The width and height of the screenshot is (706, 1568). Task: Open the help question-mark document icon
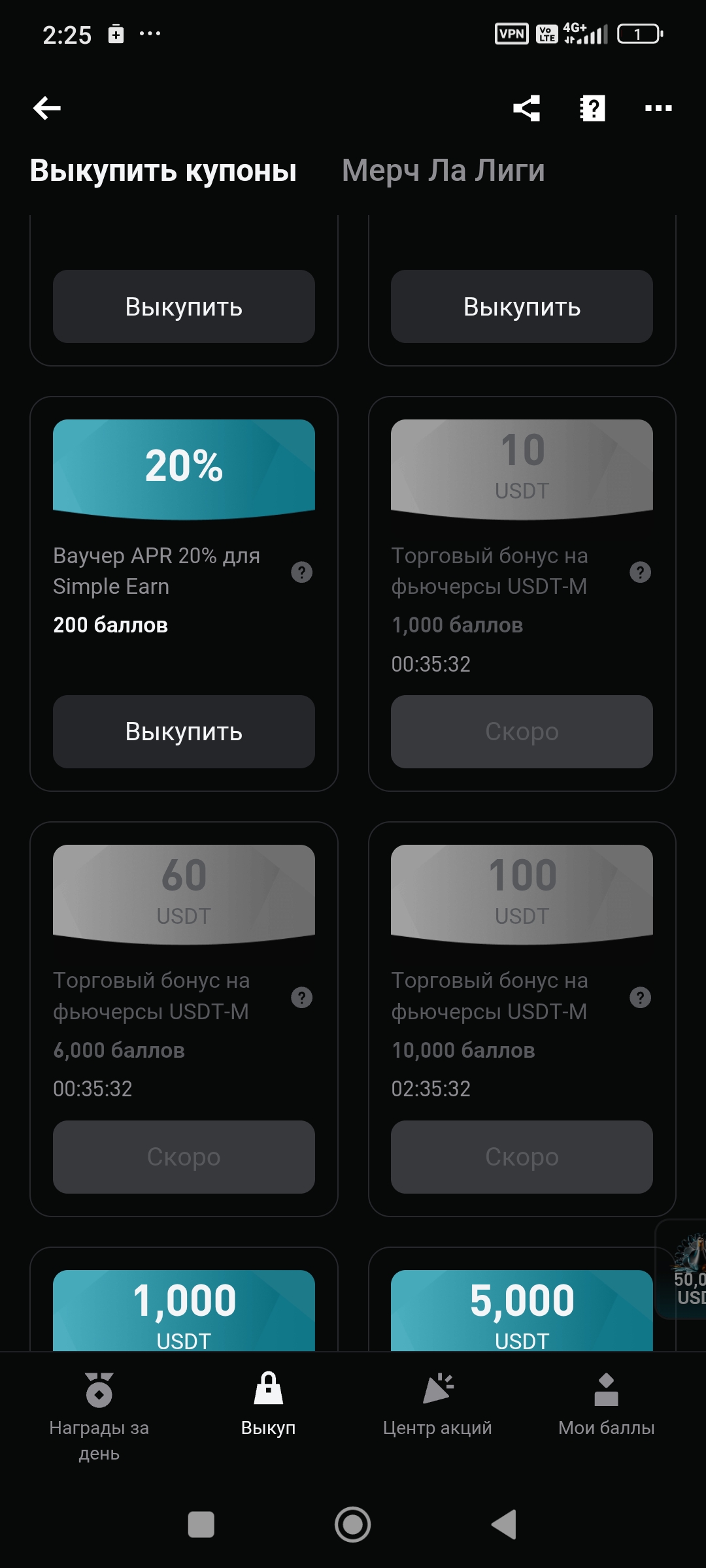[592, 108]
